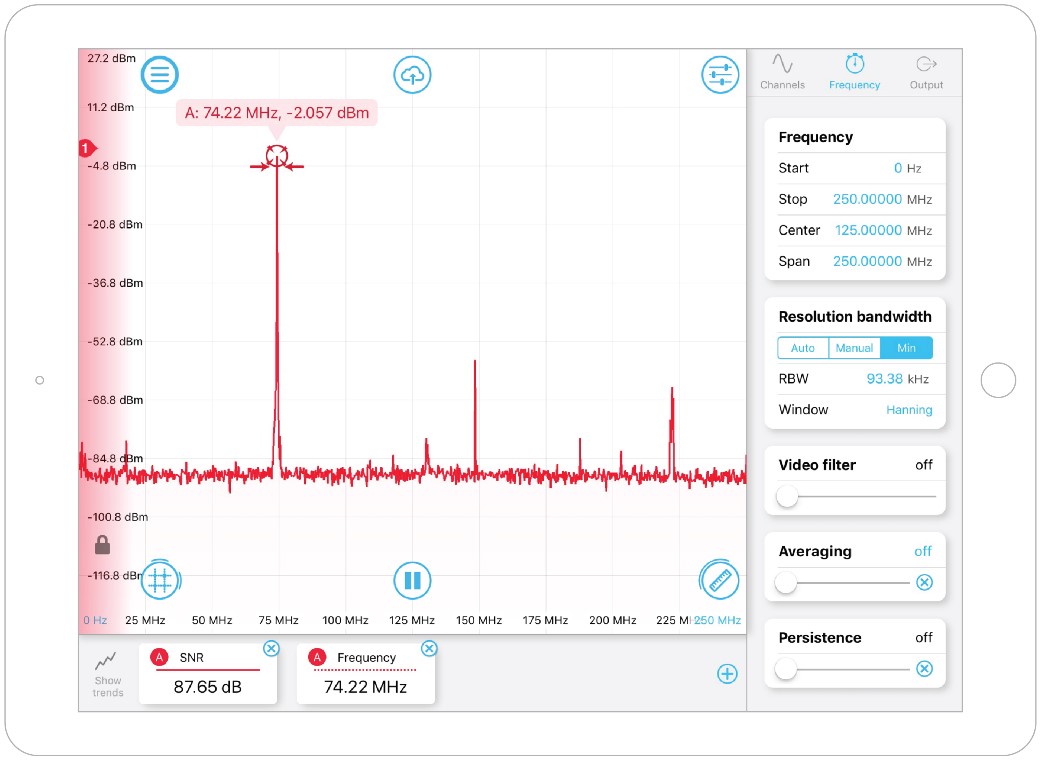Reset the Averaging slider with X

point(924,582)
